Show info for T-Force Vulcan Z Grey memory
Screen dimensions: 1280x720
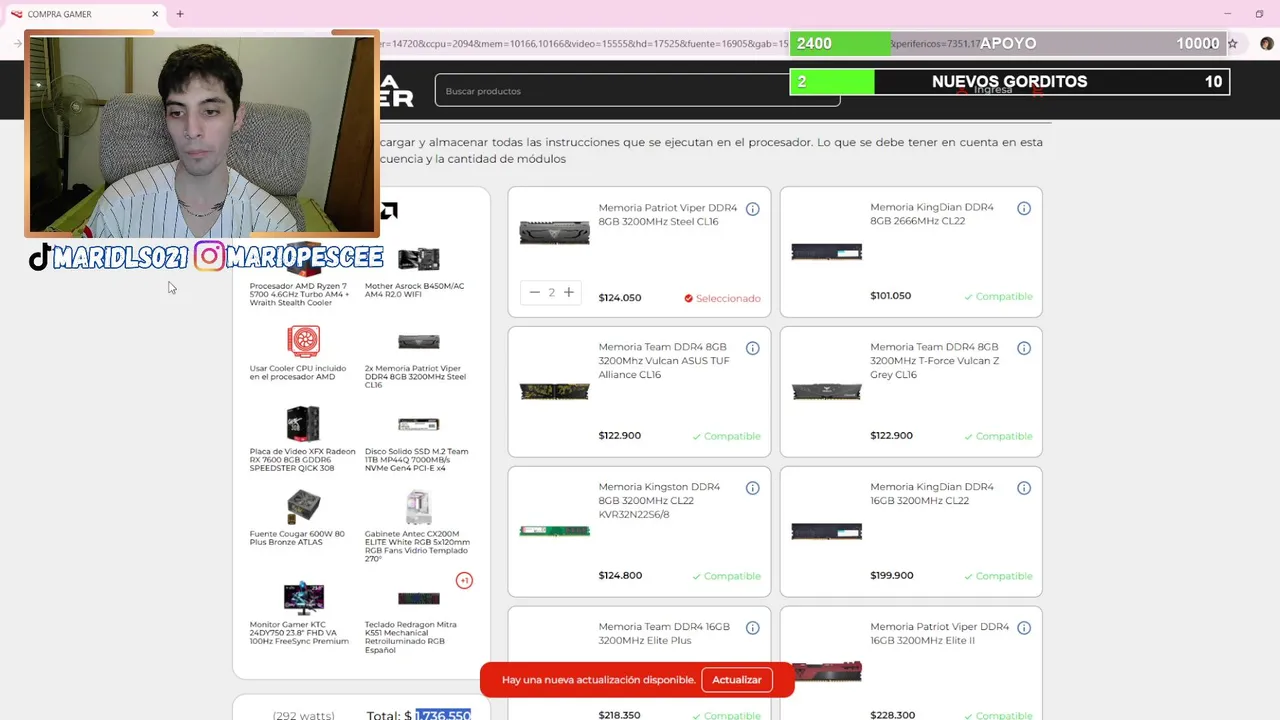1024,348
